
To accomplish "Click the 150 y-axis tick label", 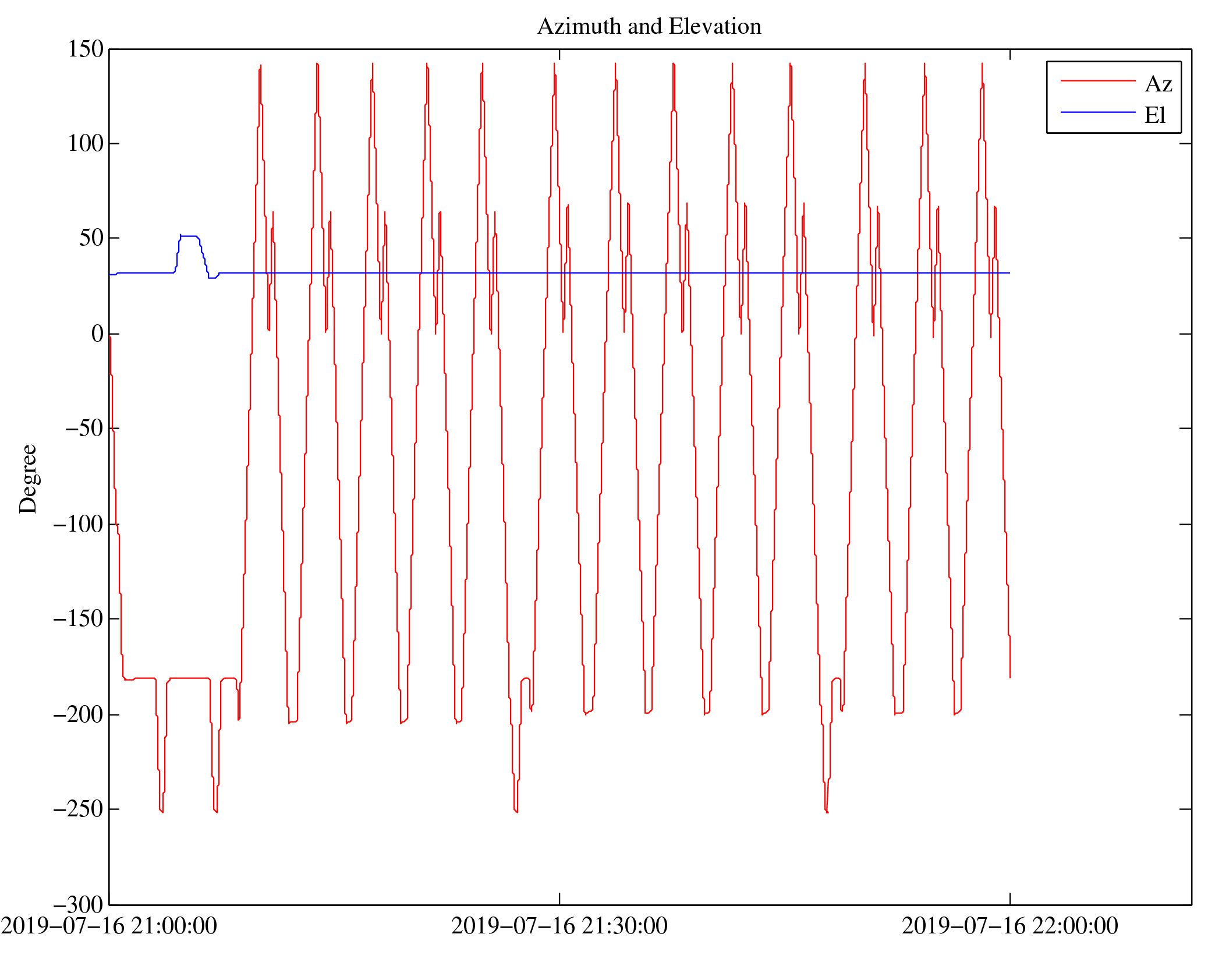I will (x=86, y=49).
